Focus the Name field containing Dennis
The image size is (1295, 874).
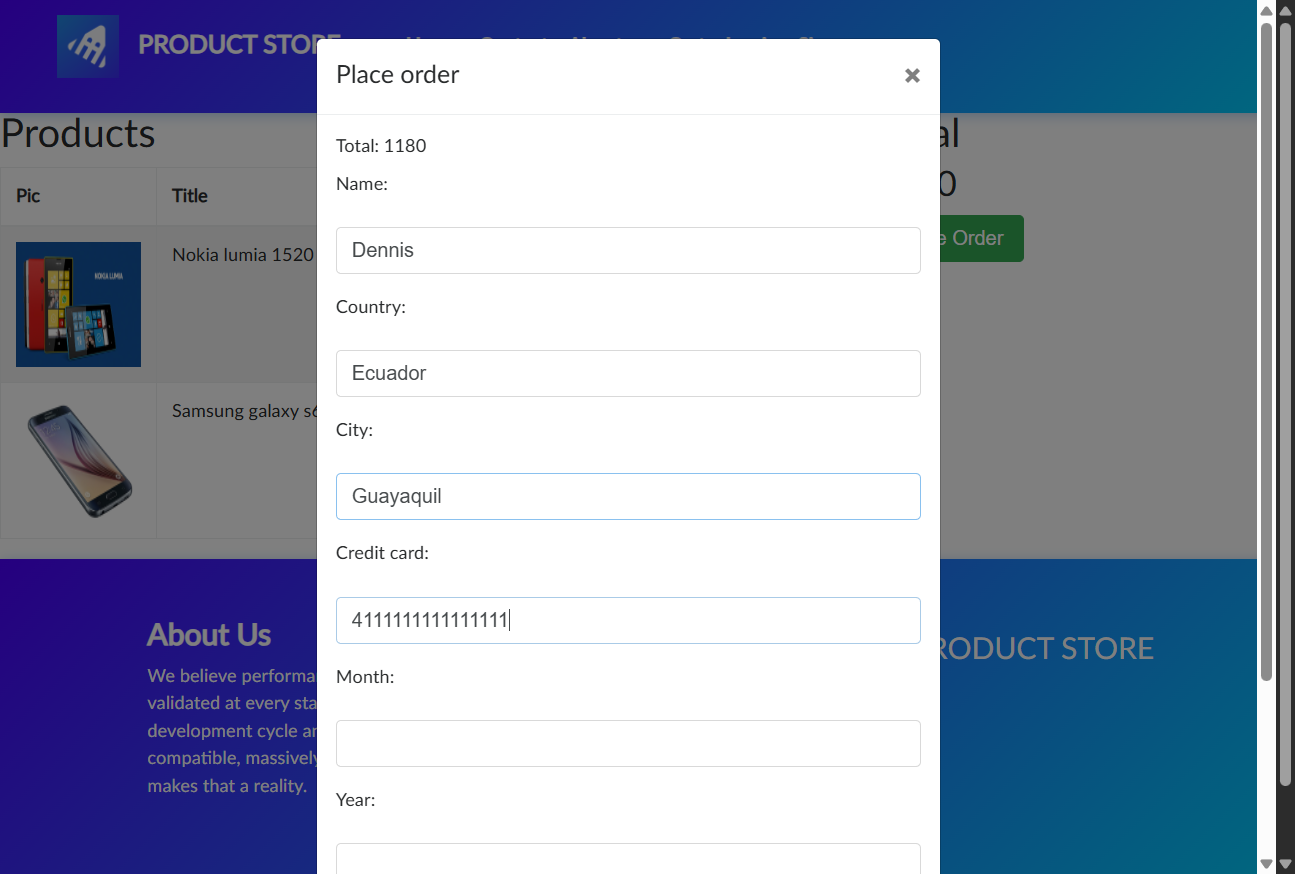click(628, 250)
